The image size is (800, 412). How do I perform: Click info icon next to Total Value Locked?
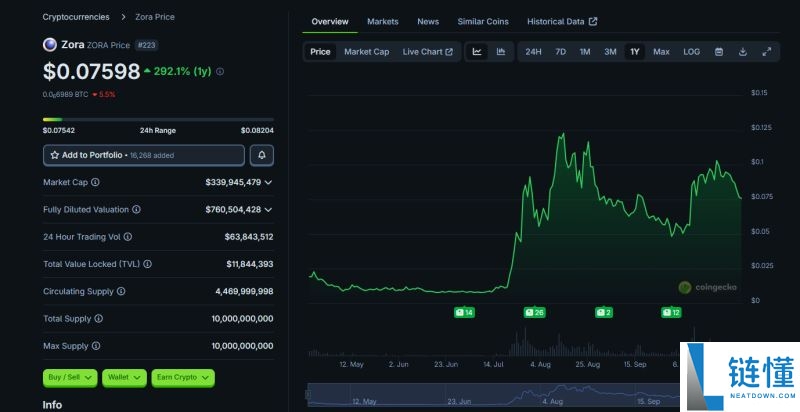[147, 264]
